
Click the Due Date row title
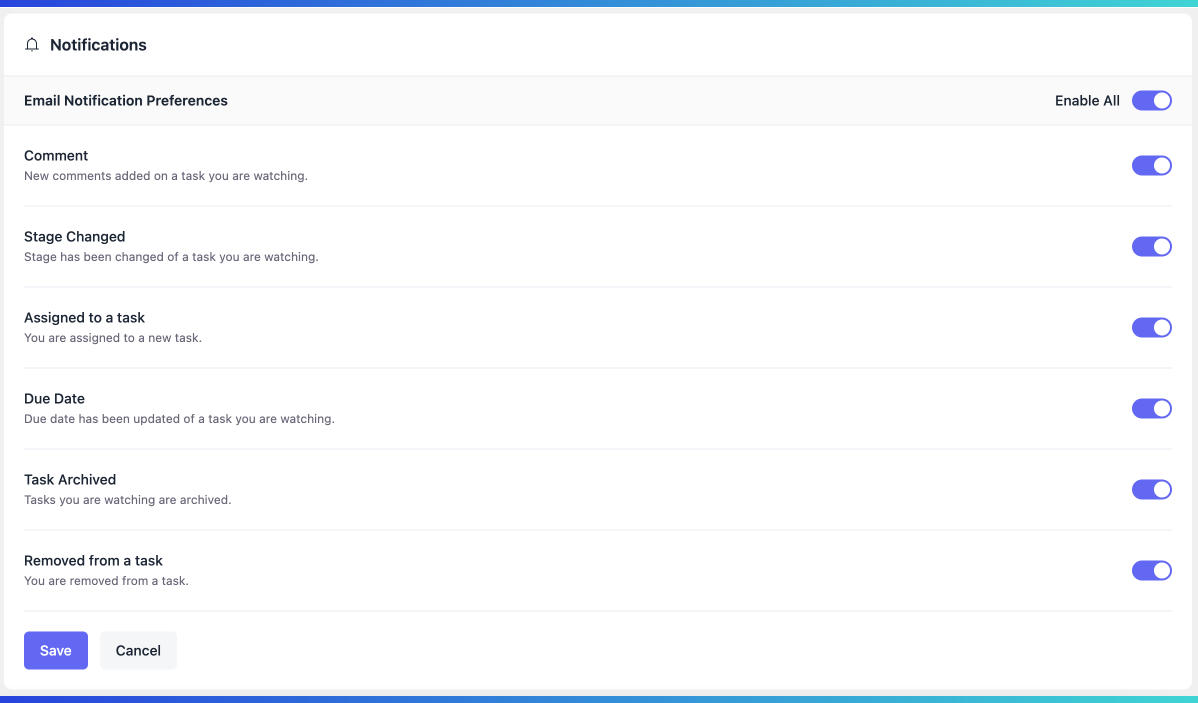click(x=54, y=398)
